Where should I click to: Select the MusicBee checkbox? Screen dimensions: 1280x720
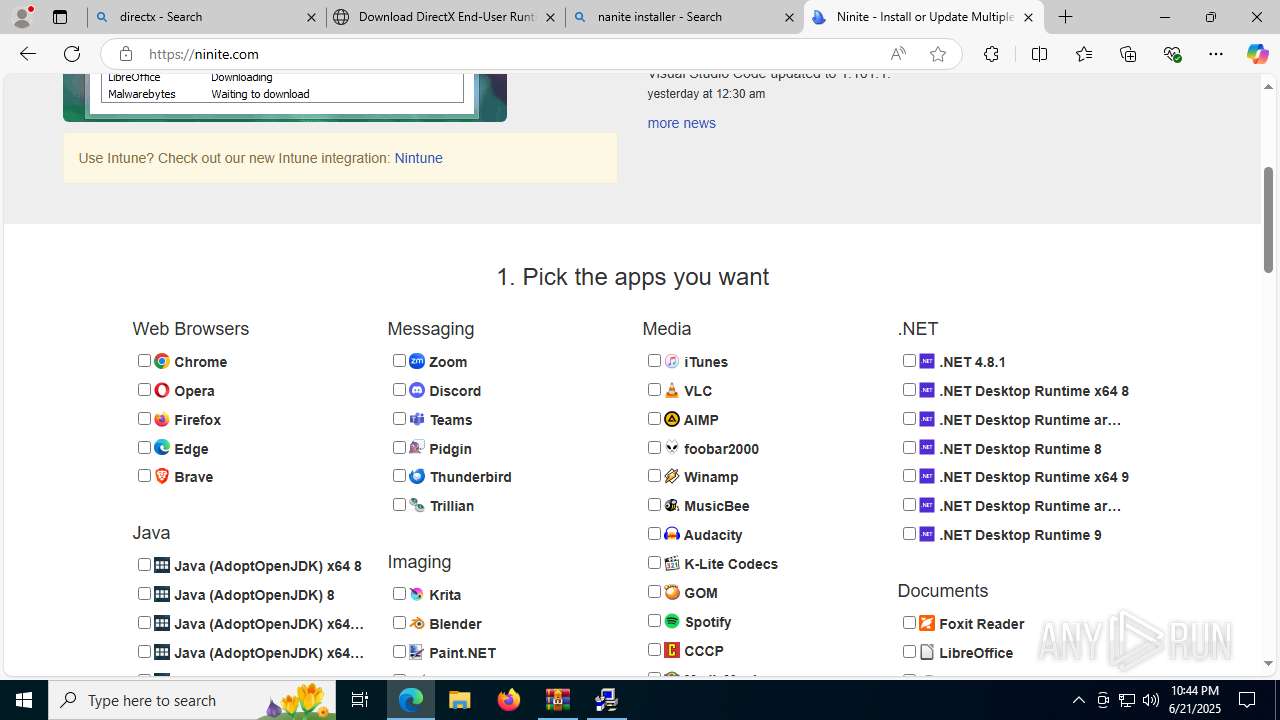654,504
